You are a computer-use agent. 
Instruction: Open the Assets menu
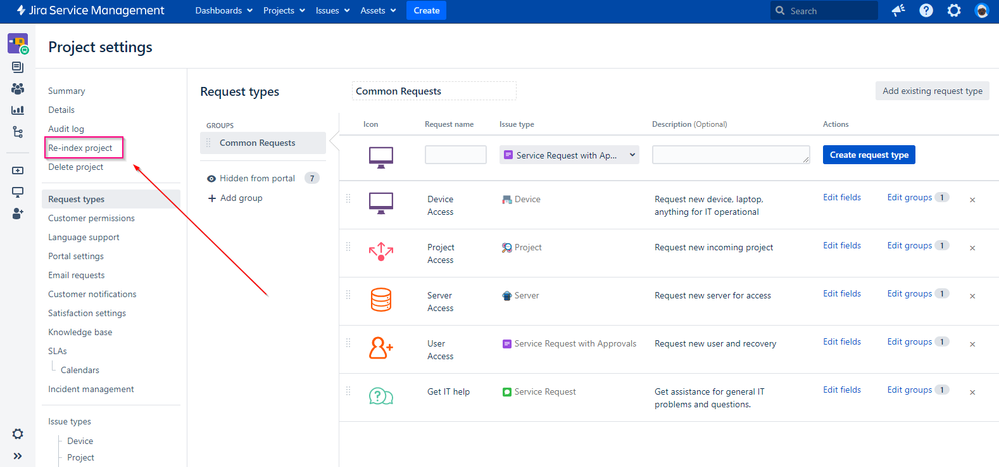(378, 11)
